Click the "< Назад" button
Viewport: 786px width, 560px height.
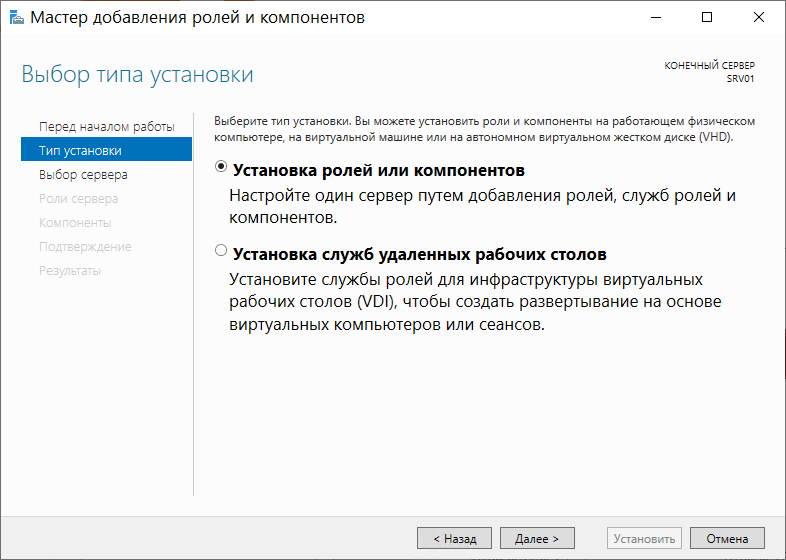(454, 538)
